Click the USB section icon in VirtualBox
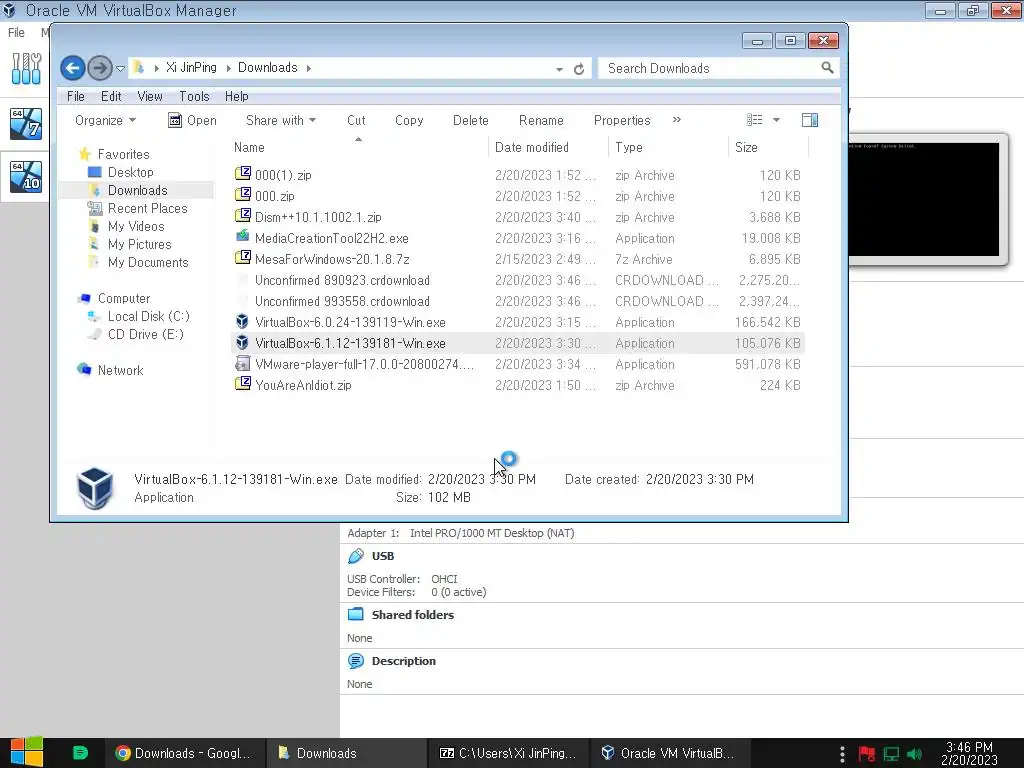 click(x=355, y=556)
